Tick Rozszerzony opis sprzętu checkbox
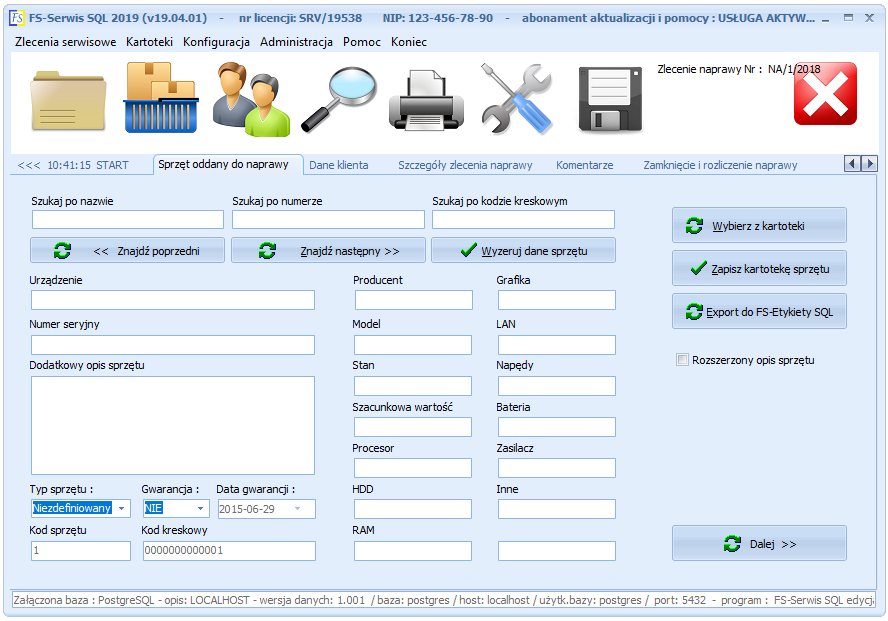 click(x=682, y=359)
